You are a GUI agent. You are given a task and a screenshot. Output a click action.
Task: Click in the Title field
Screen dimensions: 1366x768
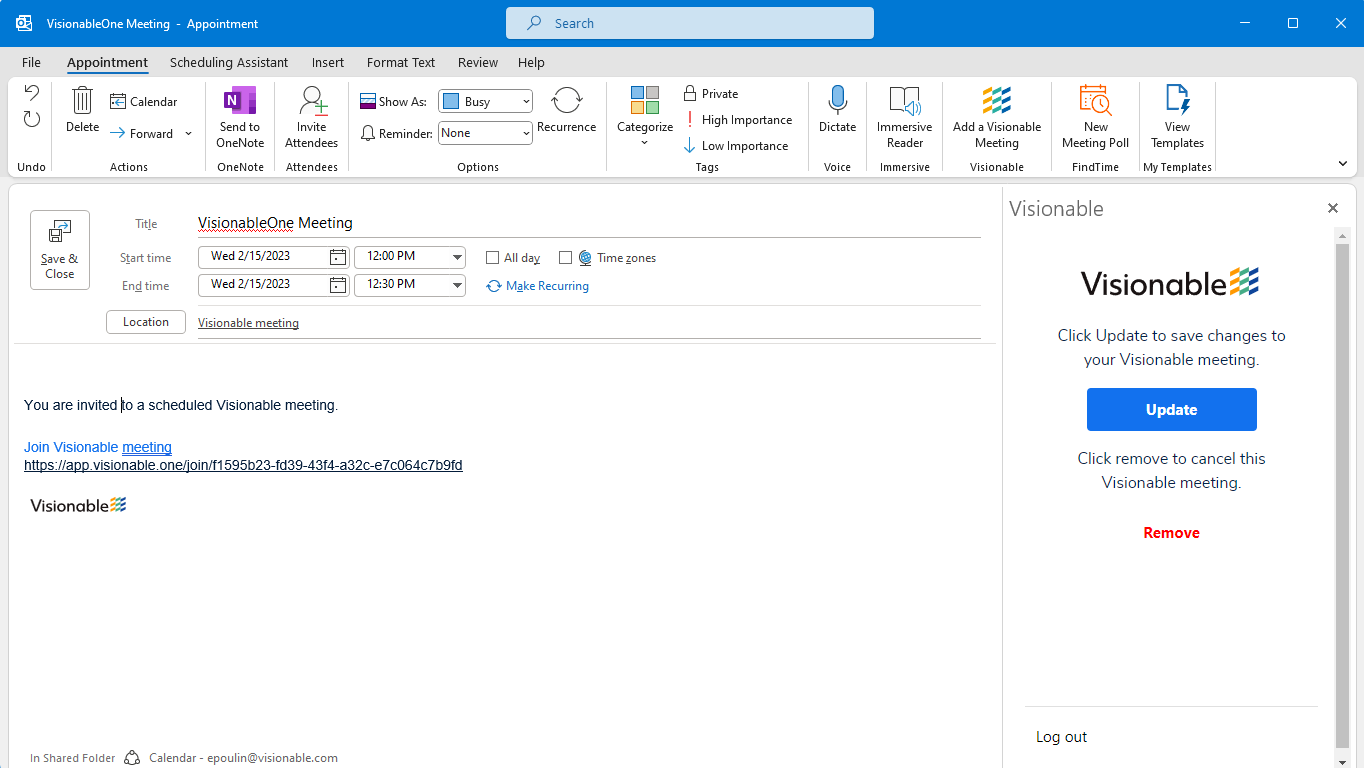(x=589, y=223)
